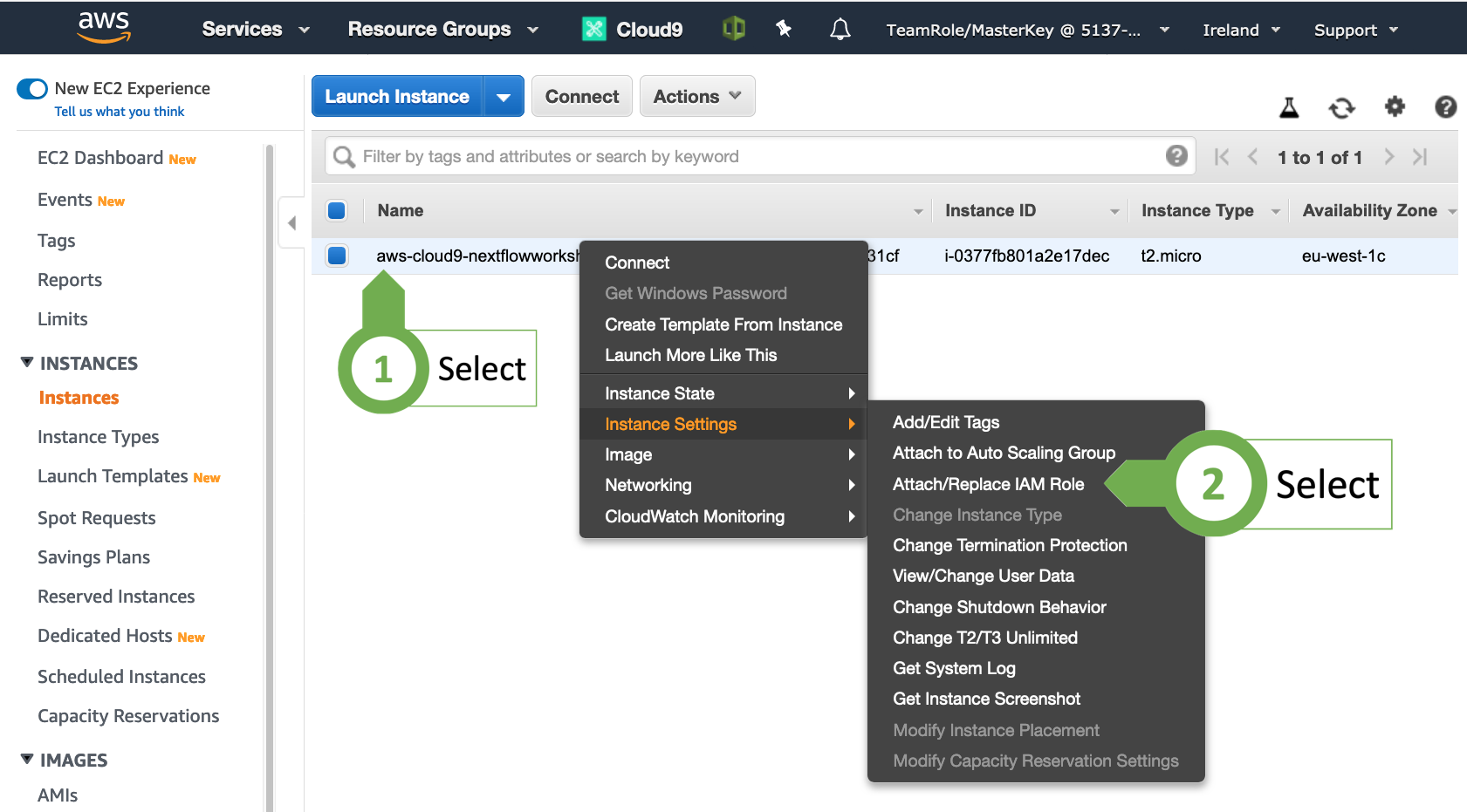The height and width of the screenshot is (812, 1467).
Task: Open the Support dropdown
Action: coord(1356,30)
